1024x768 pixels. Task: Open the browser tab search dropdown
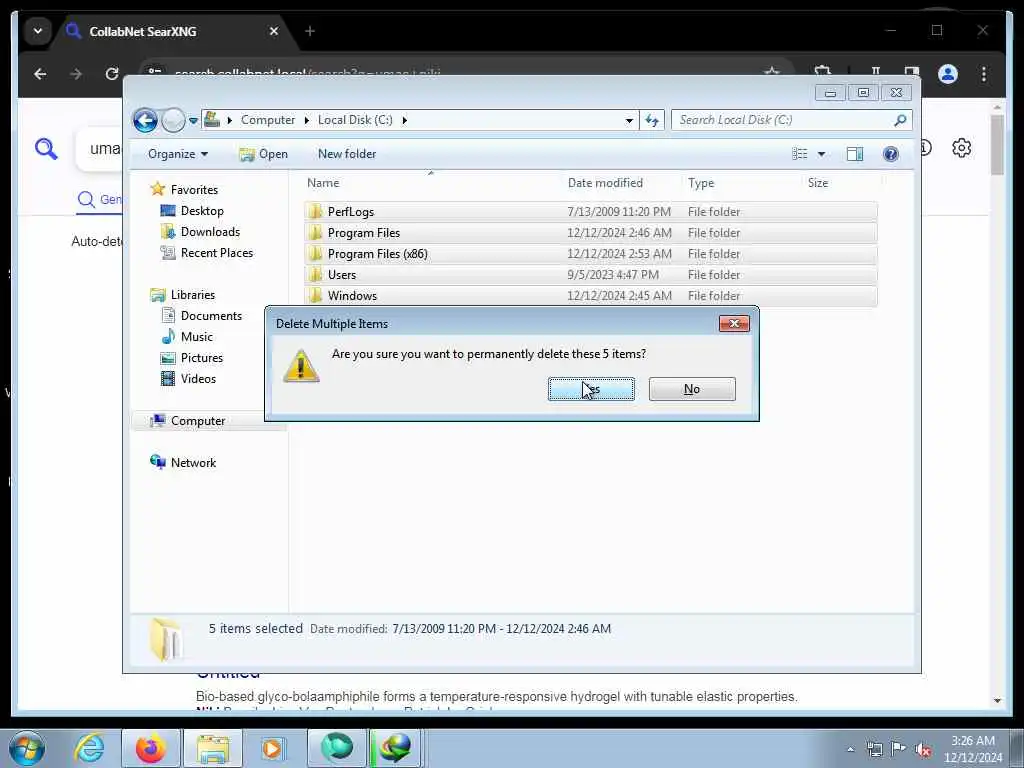[x=38, y=31]
